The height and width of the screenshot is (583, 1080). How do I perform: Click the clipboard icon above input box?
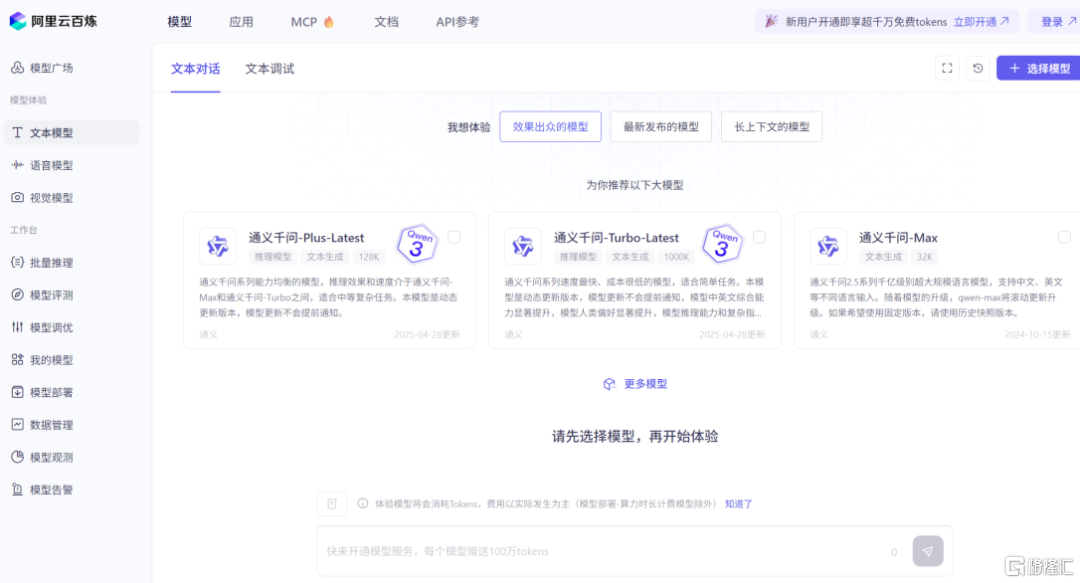(332, 504)
